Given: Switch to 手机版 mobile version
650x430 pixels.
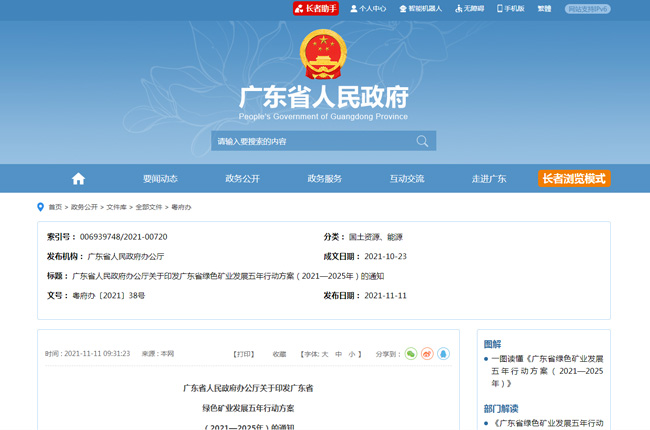Looking at the screenshot, I should tap(509, 8).
